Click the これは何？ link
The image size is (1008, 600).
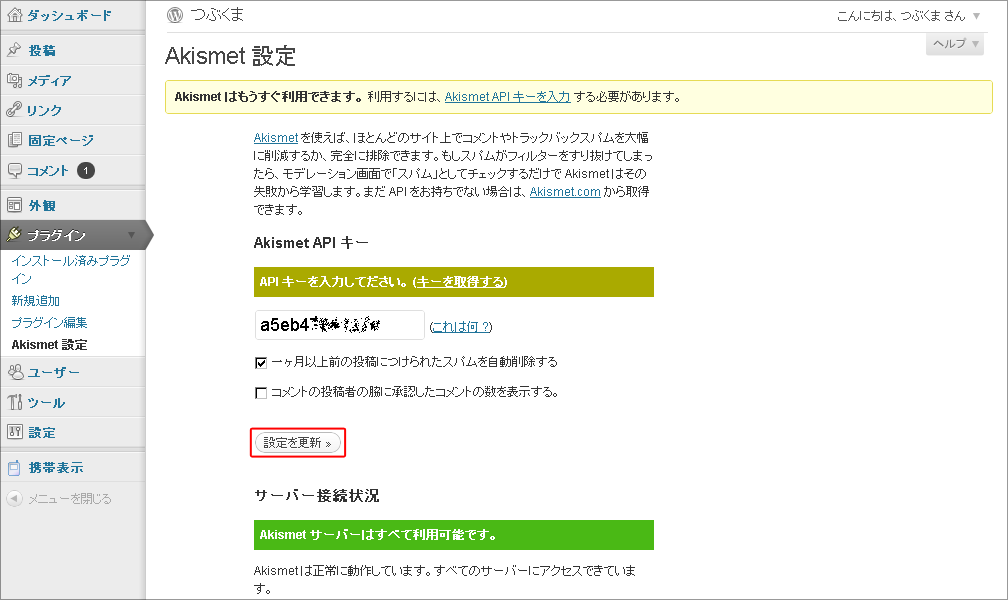click(461, 327)
